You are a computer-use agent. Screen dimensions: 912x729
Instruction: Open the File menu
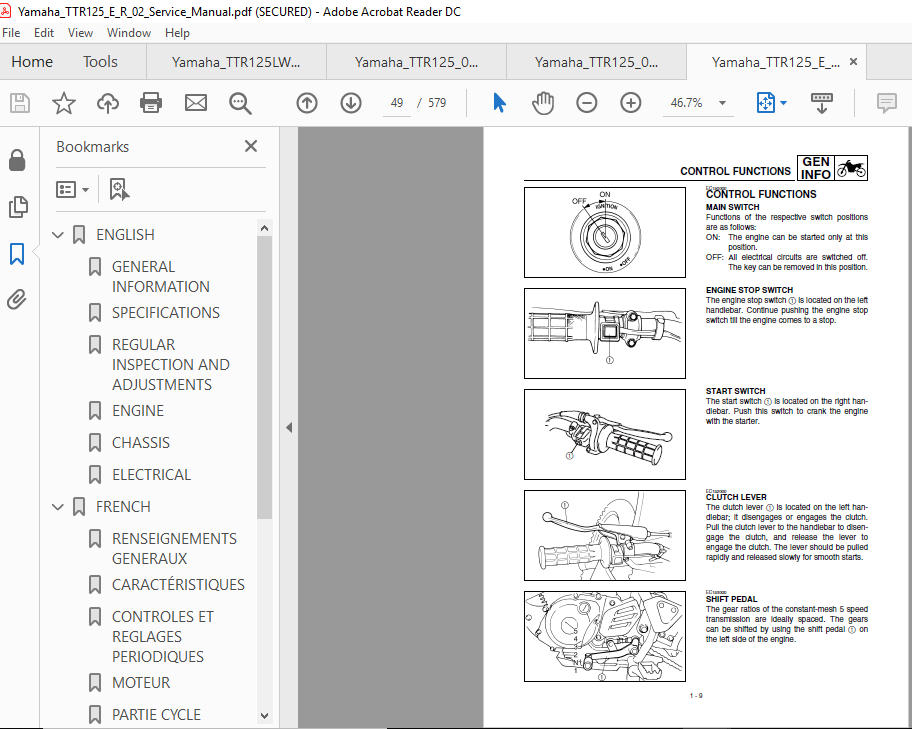[x=11, y=33]
